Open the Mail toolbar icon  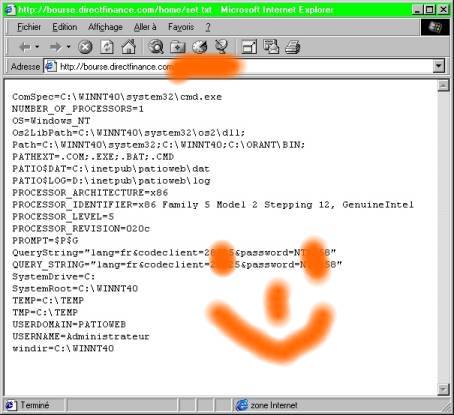[x=271, y=47]
